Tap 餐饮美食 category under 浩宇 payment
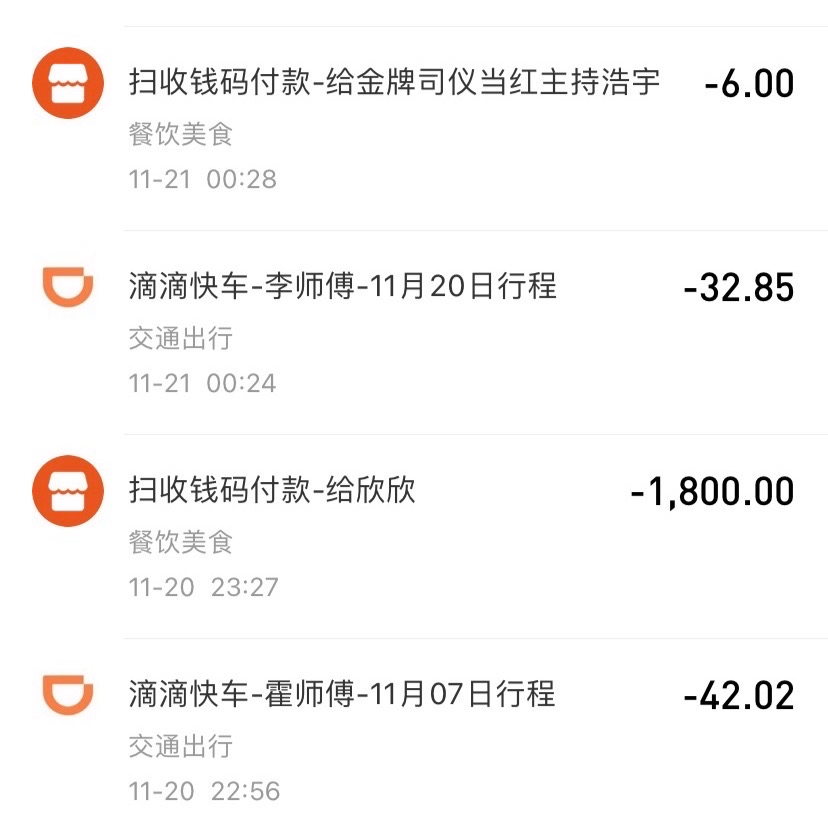This screenshot has width=828, height=835. click(x=181, y=134)
